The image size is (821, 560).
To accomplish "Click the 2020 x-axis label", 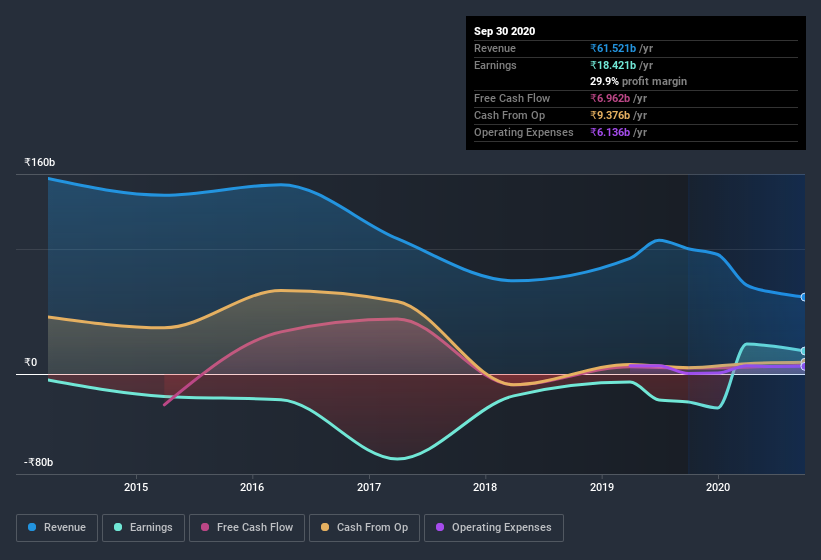I will (x=718, y=487).
